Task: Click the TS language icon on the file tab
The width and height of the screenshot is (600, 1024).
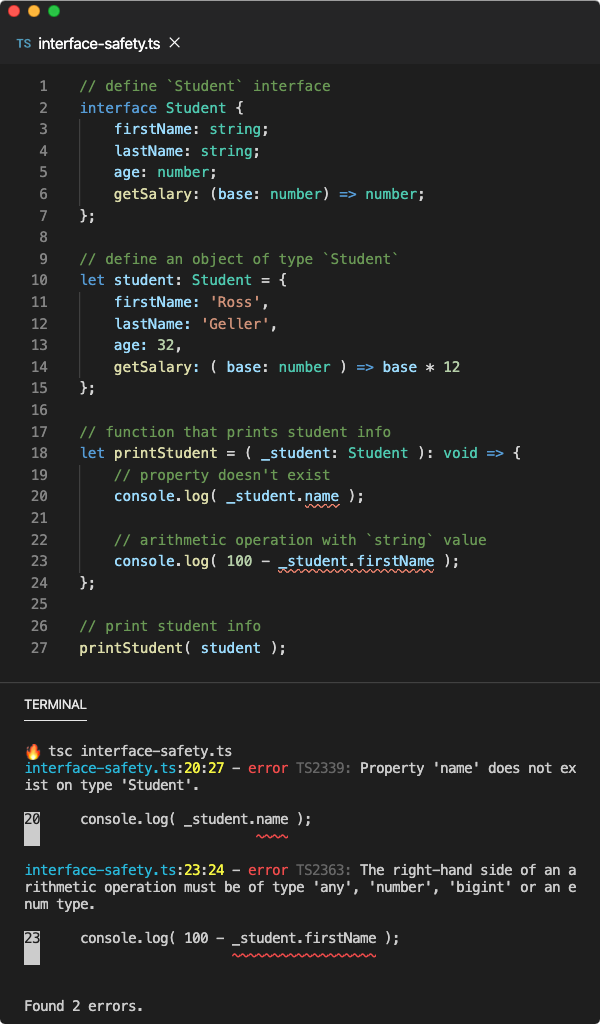Action: pos(22,44)
